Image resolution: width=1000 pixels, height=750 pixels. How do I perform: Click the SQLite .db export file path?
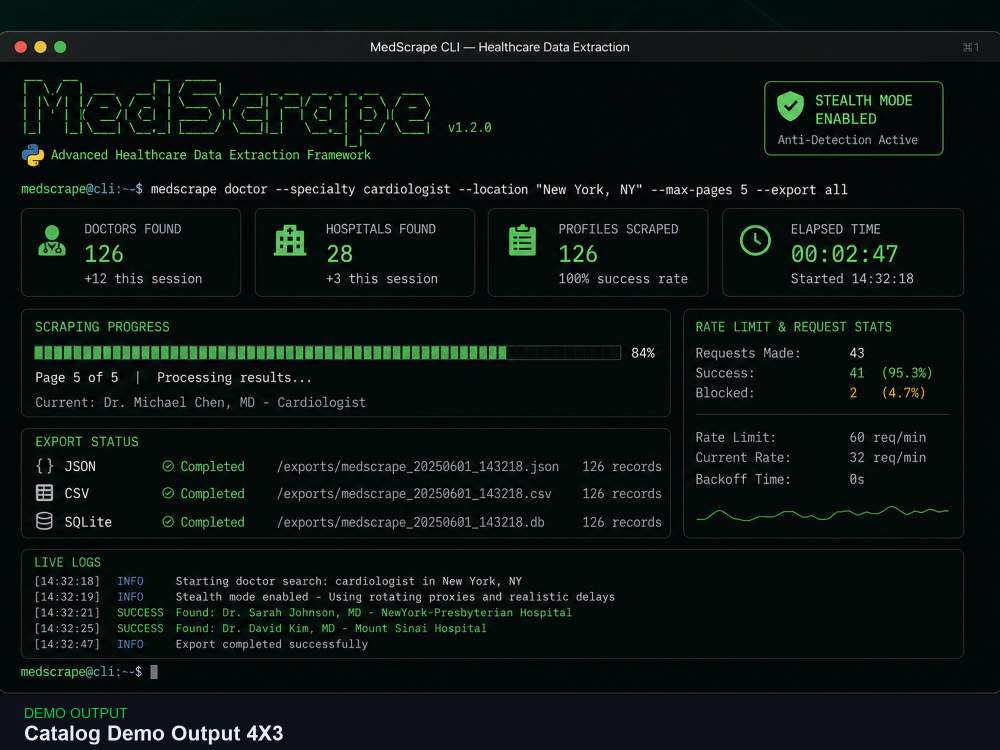[x=411, y=522]
